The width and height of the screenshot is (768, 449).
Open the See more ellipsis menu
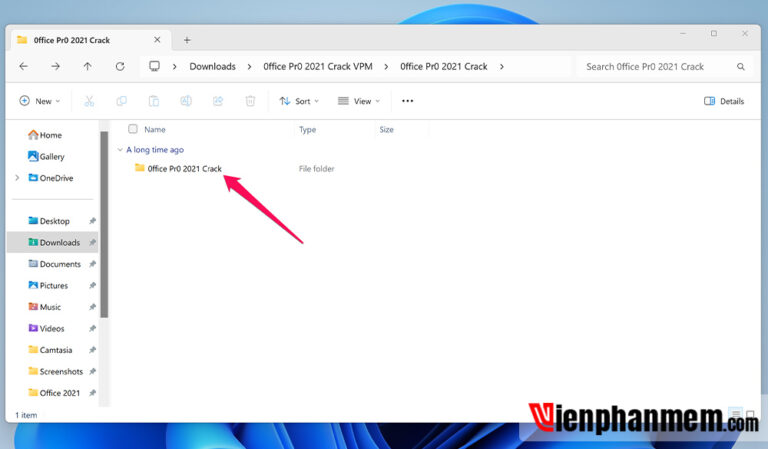point(408,101)
